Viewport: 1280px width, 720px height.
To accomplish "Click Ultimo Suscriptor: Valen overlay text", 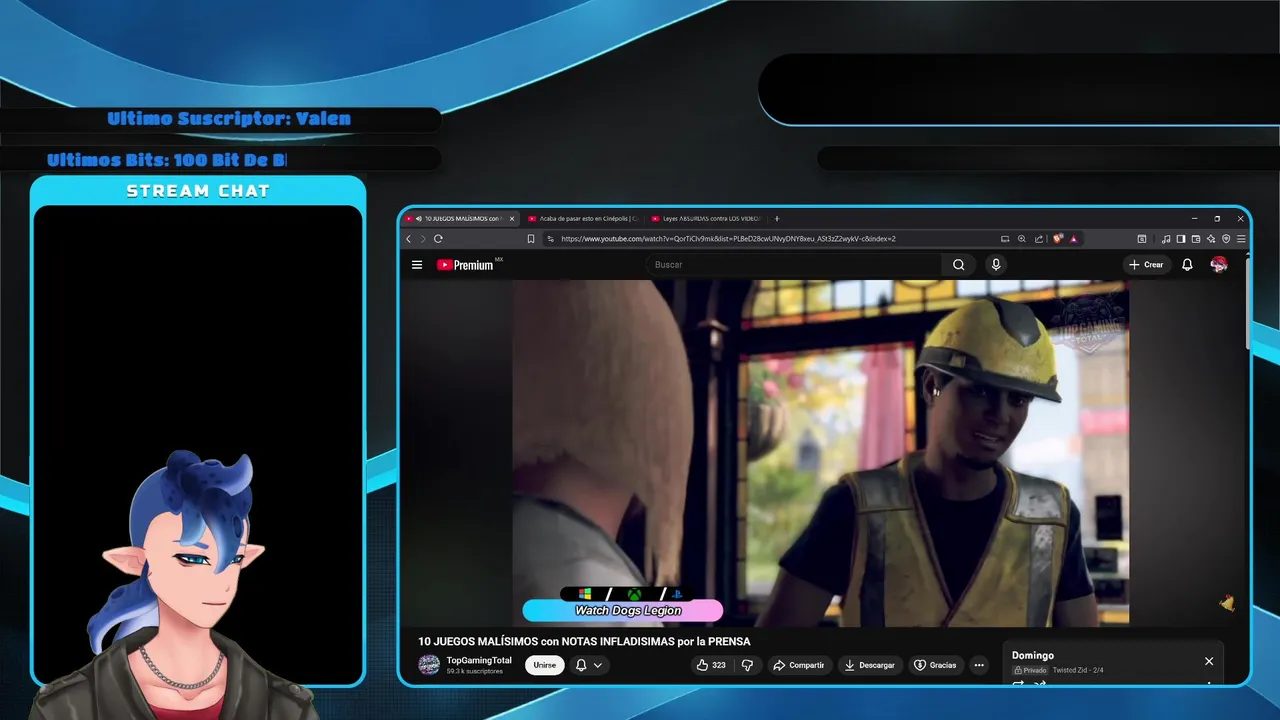I will pos(229,119).
